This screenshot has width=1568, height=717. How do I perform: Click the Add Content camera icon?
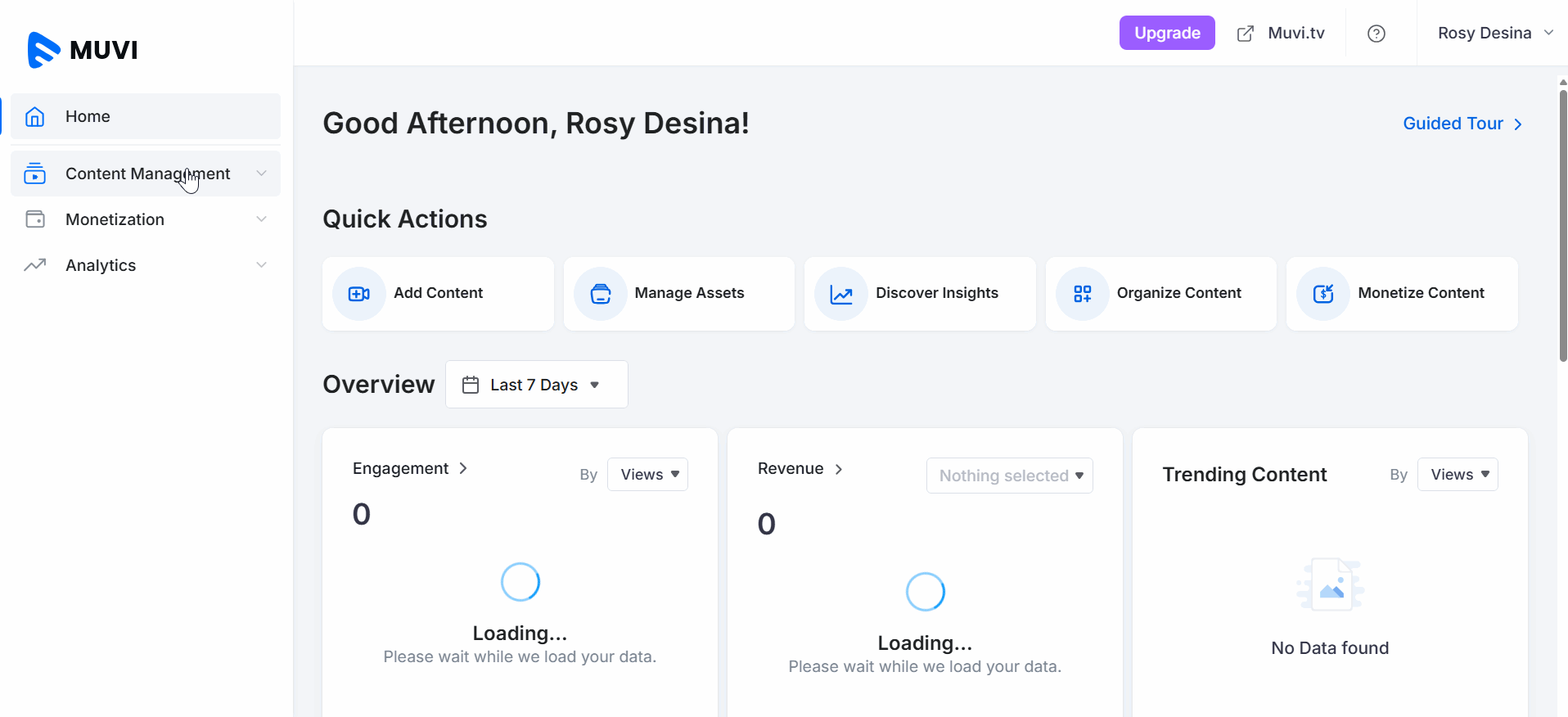(359, 294)
